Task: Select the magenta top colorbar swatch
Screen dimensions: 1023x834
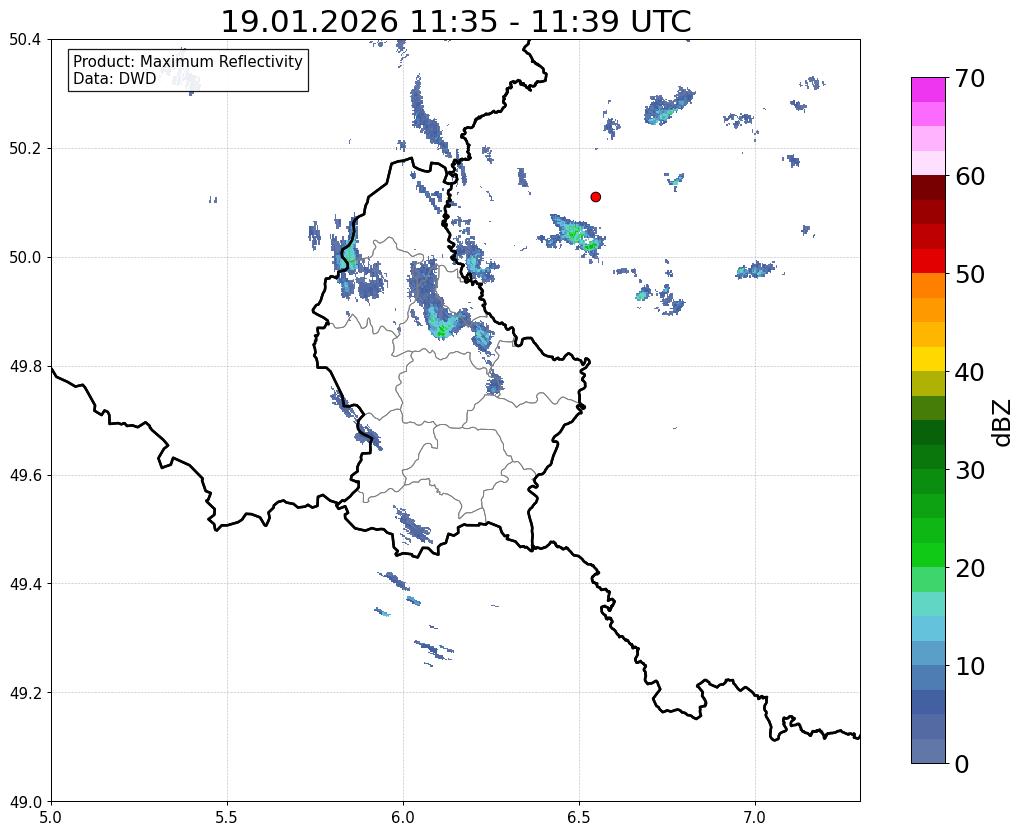Action: [928, 90]
